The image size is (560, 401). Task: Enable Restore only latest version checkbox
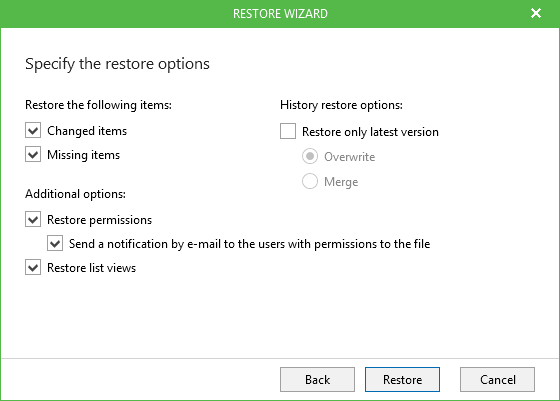(288, 131)
